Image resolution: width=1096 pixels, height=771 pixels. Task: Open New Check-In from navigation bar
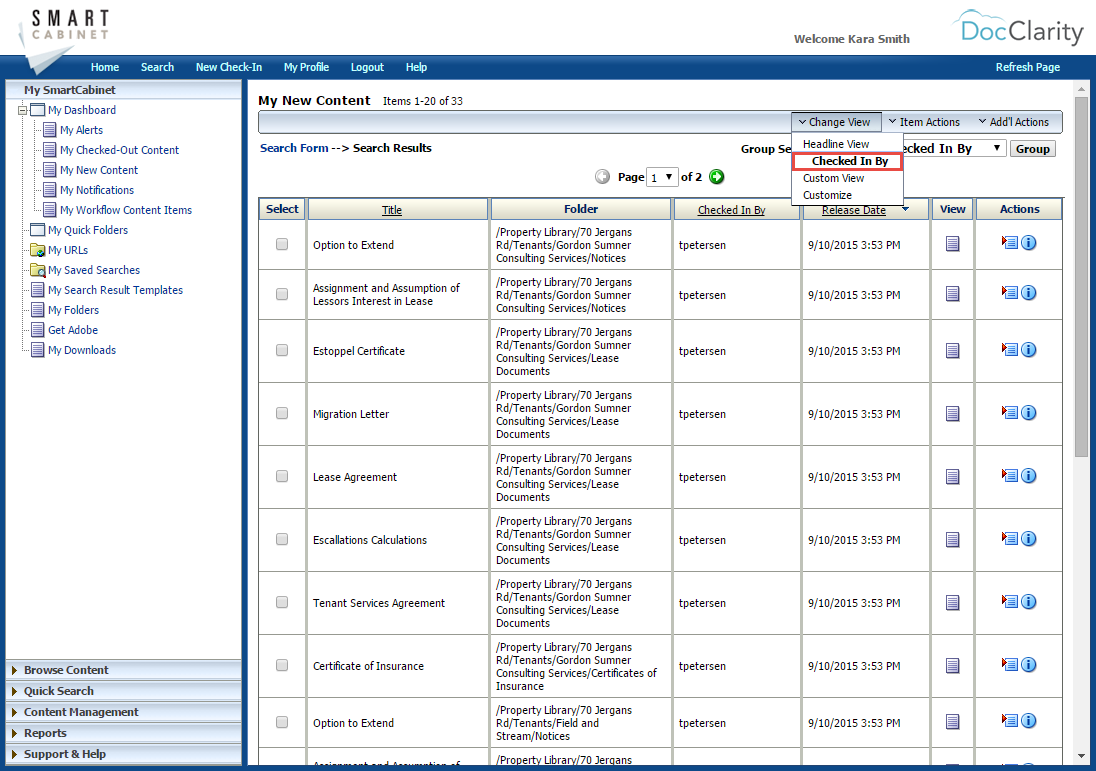(x=229, y=67)
